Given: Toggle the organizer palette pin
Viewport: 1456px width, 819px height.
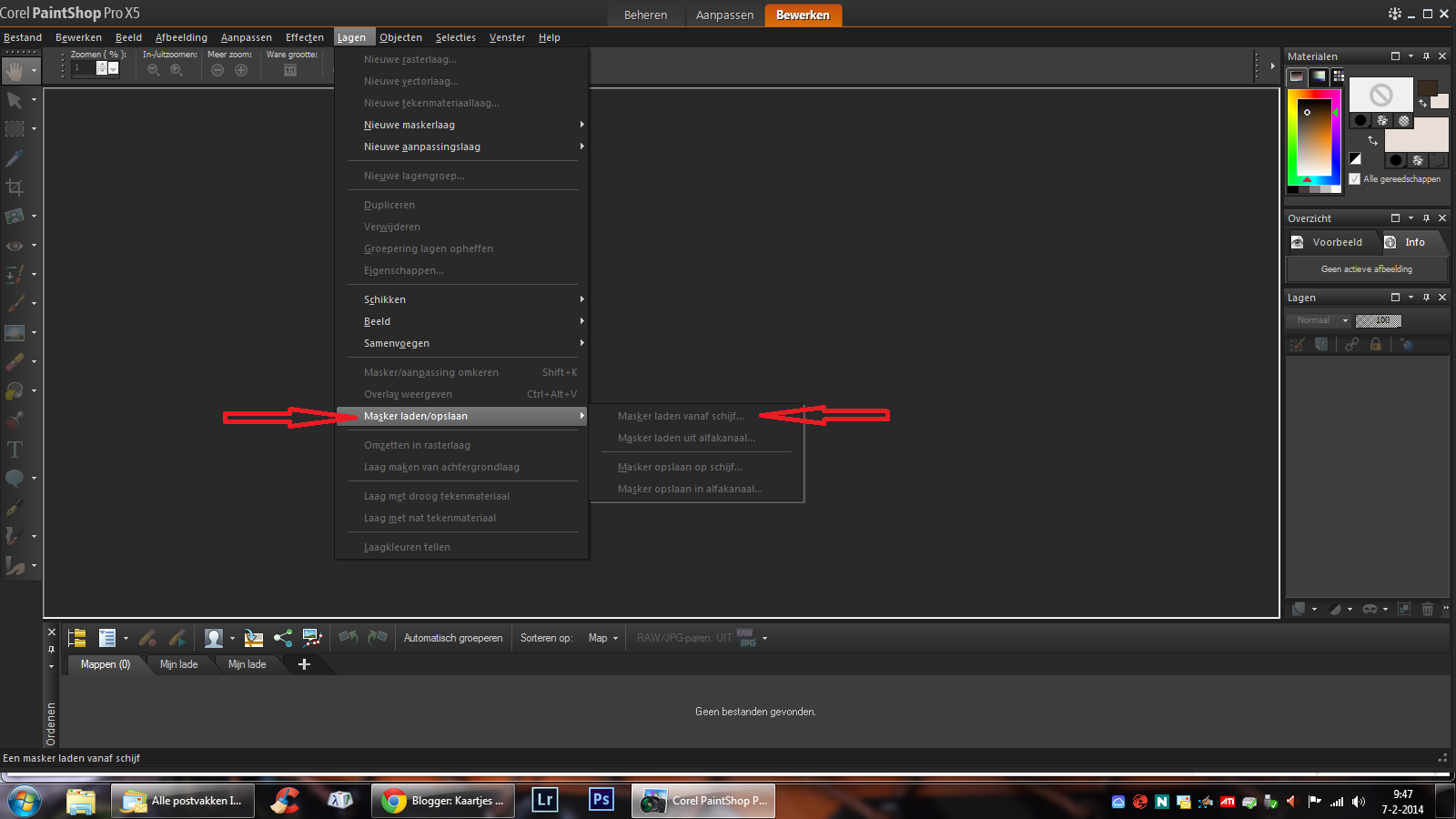Looking at the screenshot, I should click(51, 649).
